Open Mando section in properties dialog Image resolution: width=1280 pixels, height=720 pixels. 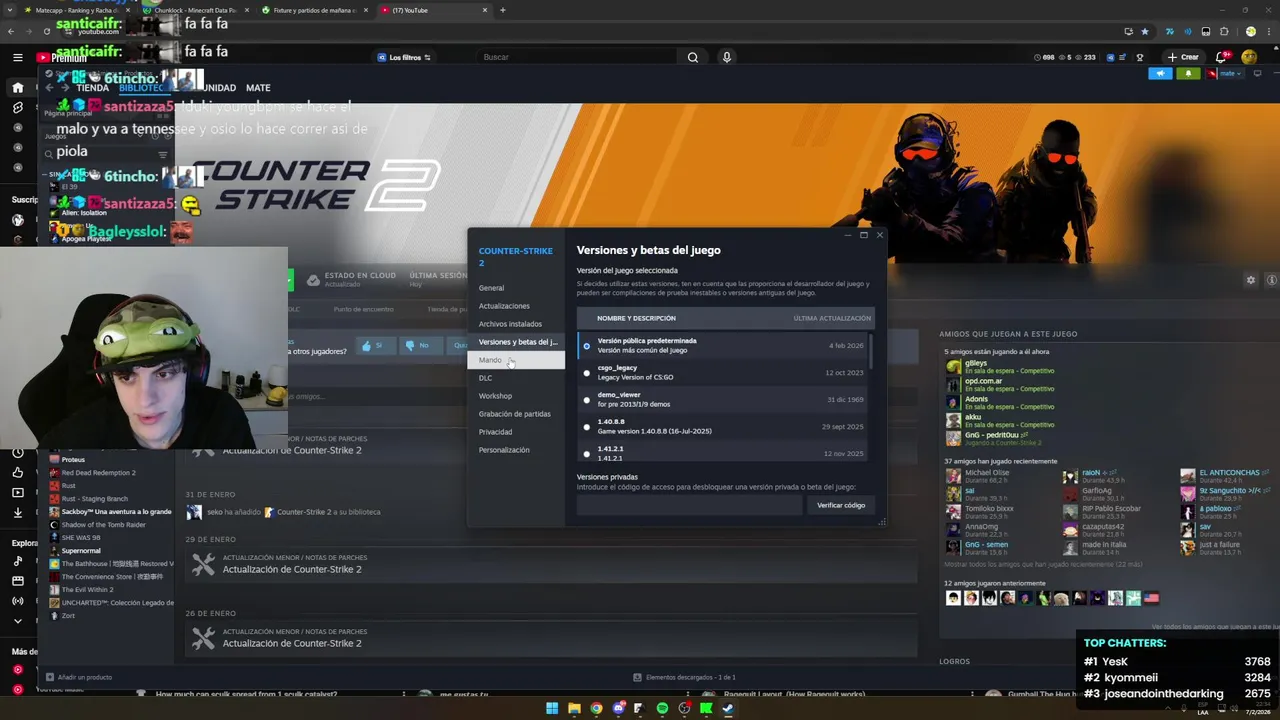[x=515, y=360]
